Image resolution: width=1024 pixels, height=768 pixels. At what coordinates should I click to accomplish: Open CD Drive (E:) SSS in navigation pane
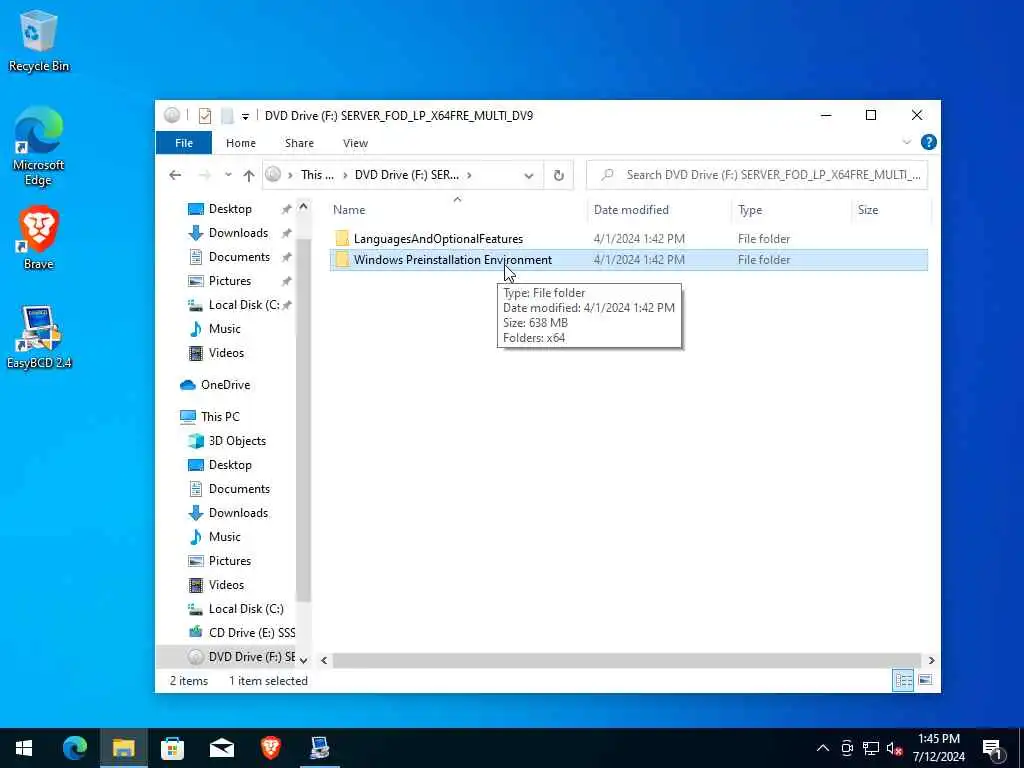[251, 632]
